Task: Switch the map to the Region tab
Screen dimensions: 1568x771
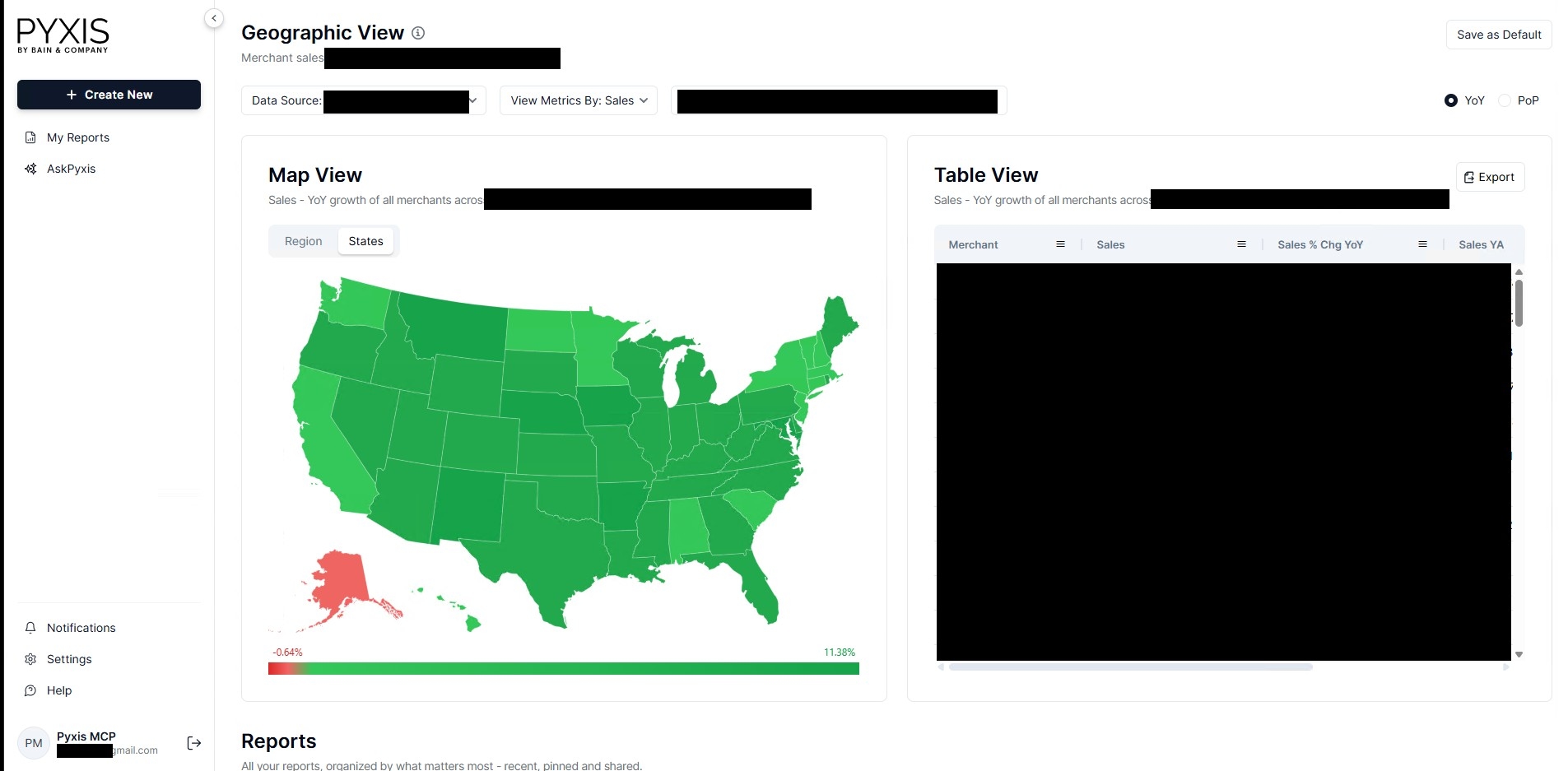Action: (x=303, y=241)
